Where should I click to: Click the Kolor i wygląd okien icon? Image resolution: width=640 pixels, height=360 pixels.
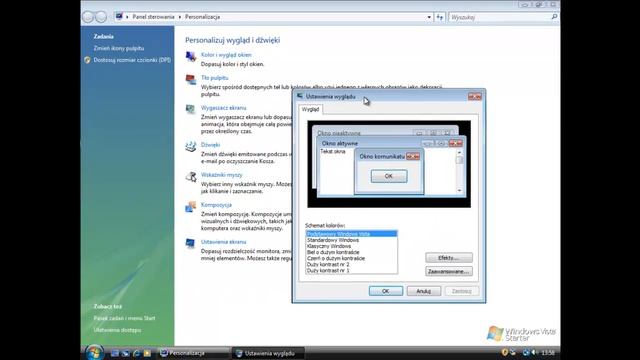(191, 57)
